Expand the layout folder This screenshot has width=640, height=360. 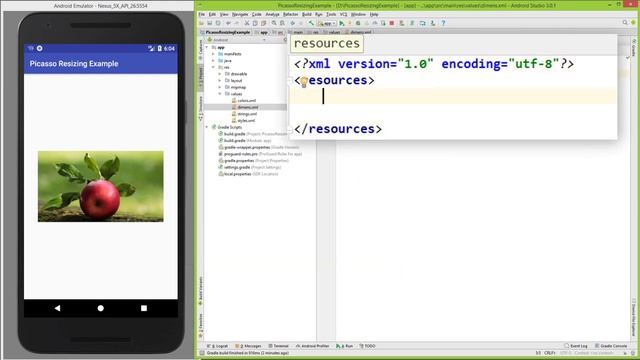click(x=220, y=80)
